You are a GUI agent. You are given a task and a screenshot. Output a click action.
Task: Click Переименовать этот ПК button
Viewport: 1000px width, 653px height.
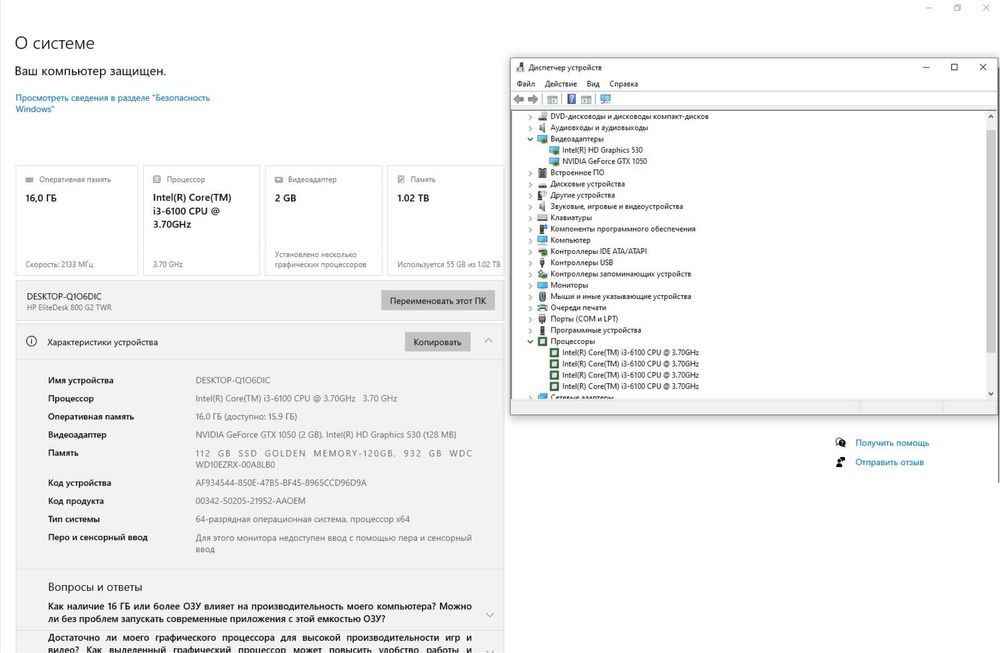(x=438, y=300)
